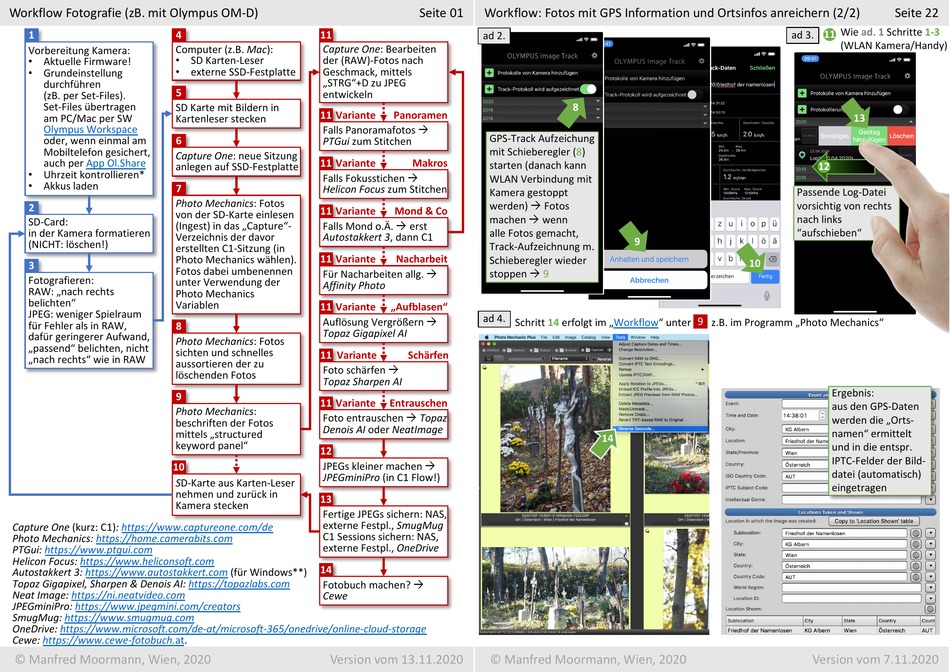Screen dimensions: 950x672
Task: Click the stepper beside the 14:38:01 time
Action: pos(823,415)
